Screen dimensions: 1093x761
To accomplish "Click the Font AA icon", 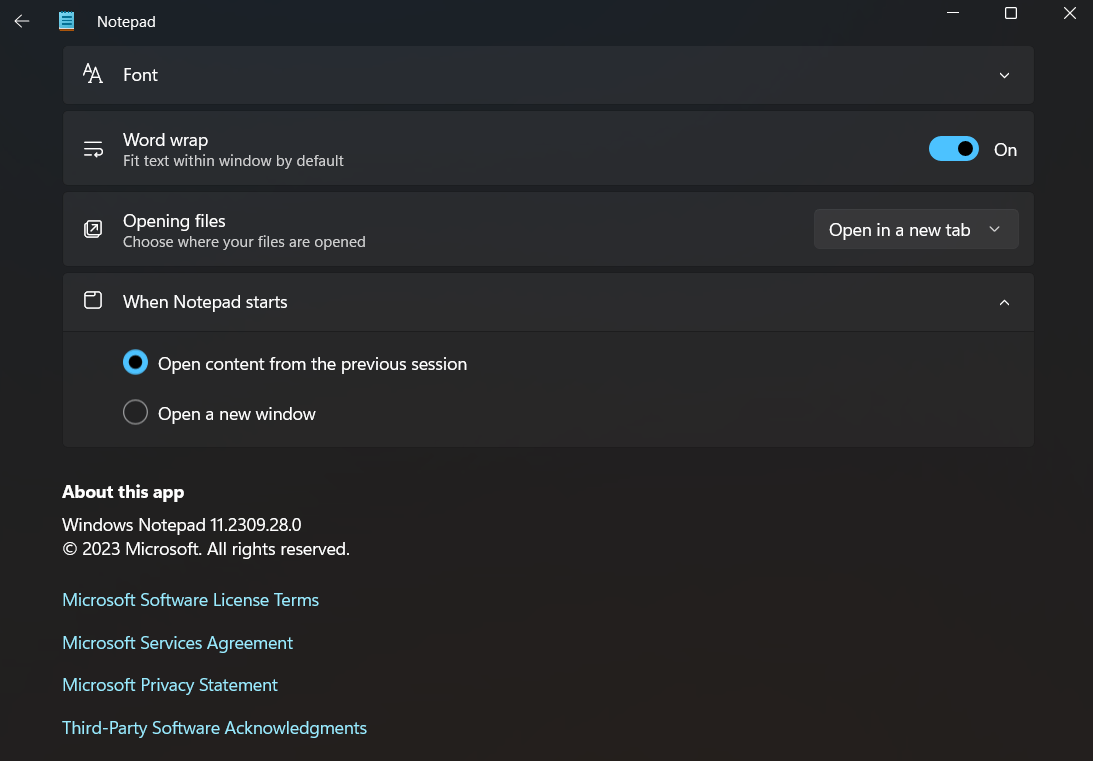I will pyautogui.click(x=93, y=74).
